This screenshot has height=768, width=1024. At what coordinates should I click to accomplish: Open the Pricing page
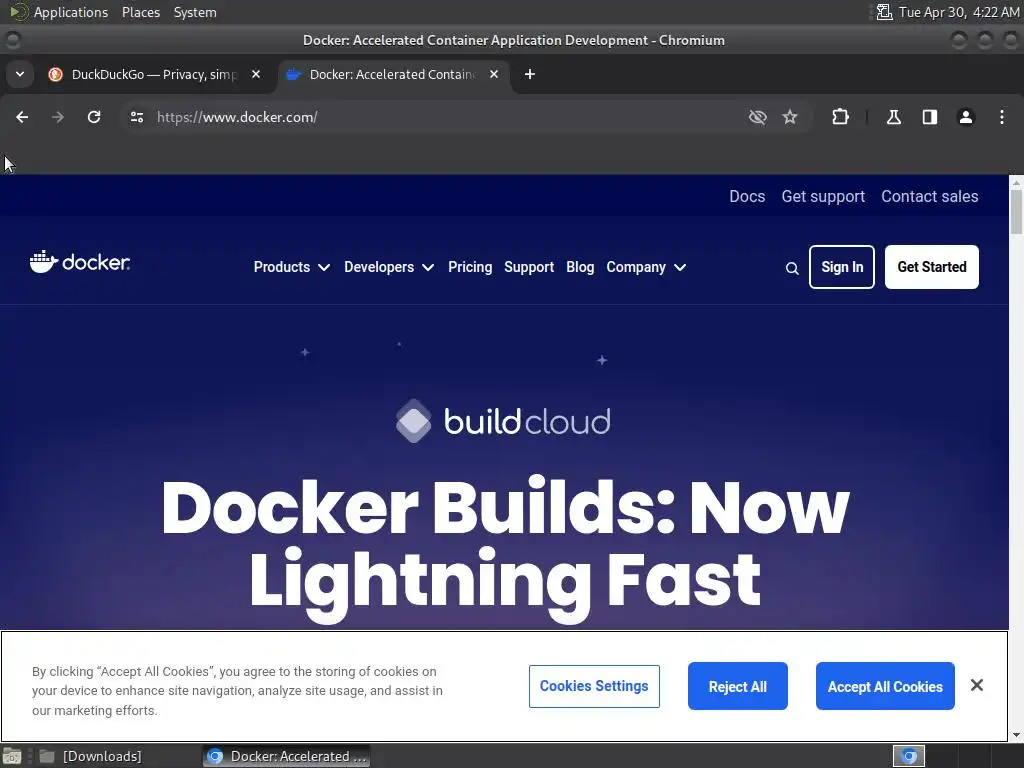pos(470,267)
